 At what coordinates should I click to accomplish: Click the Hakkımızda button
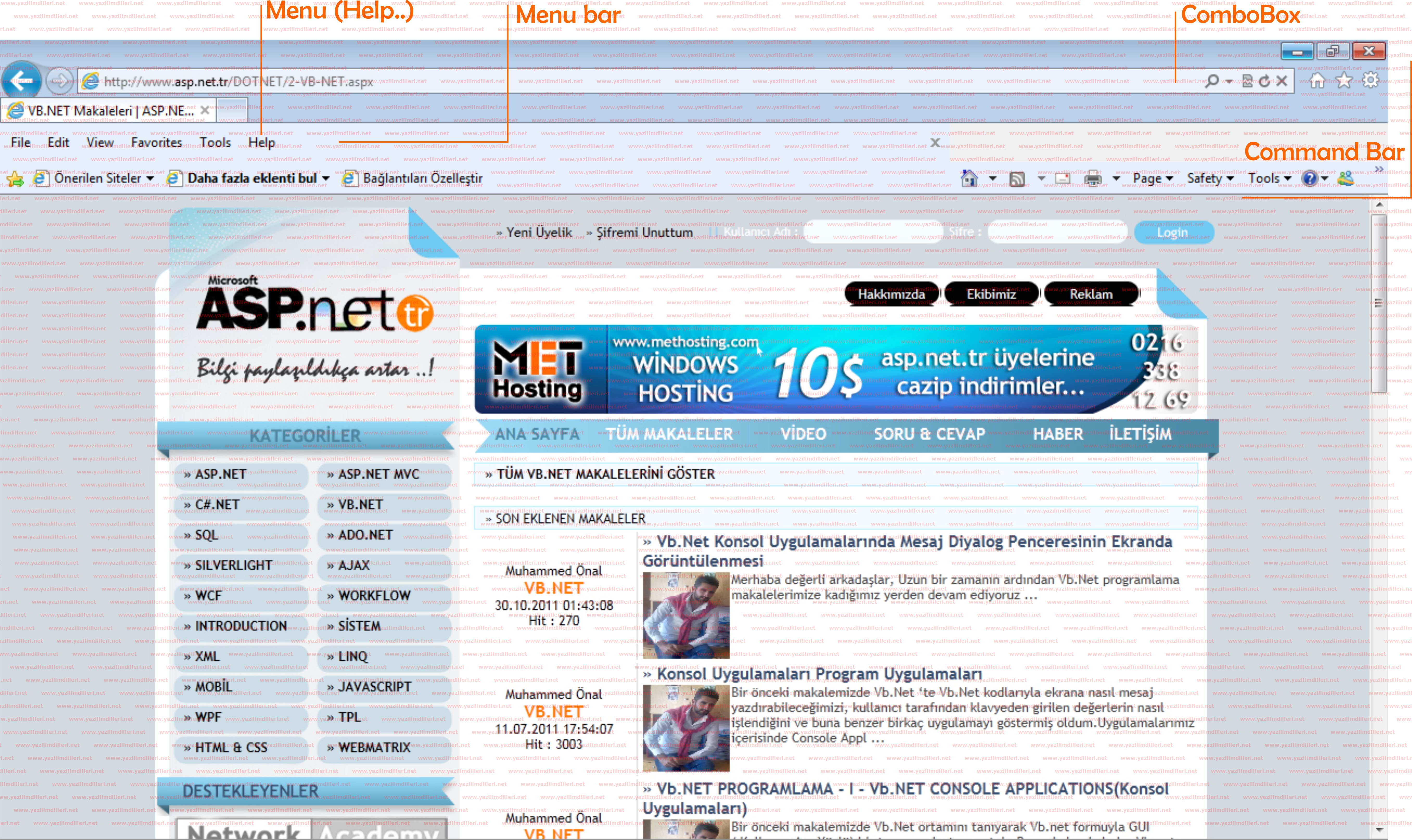coord(891,294)
